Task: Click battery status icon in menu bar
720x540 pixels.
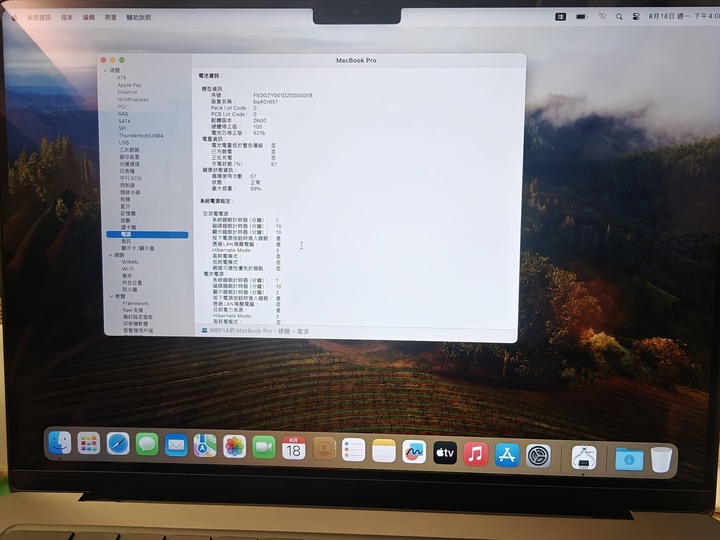Action: pyautogui.click(x=582, y=17)
